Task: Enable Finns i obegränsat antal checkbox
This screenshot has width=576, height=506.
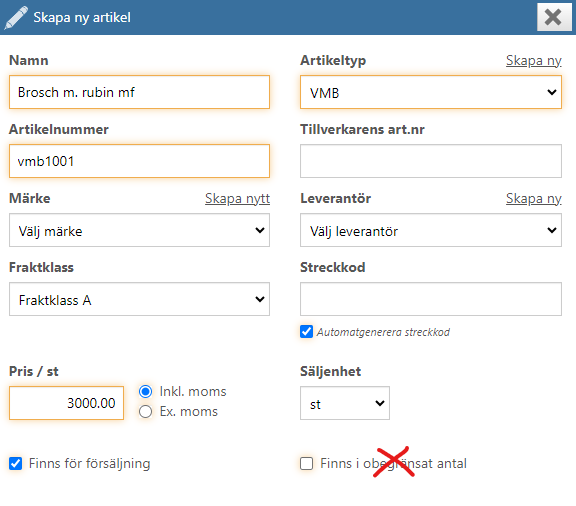Action: [306, 463]
